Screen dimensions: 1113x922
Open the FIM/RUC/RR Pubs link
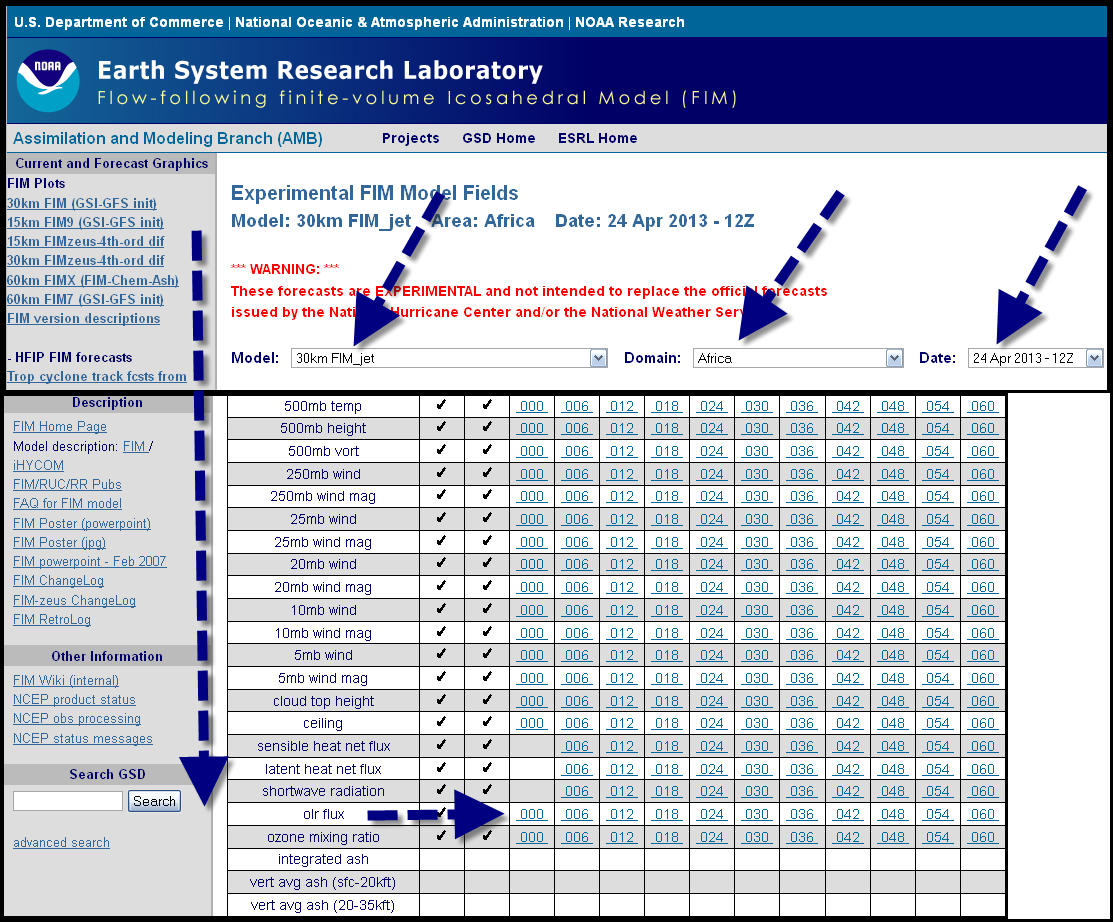[67, 485]
